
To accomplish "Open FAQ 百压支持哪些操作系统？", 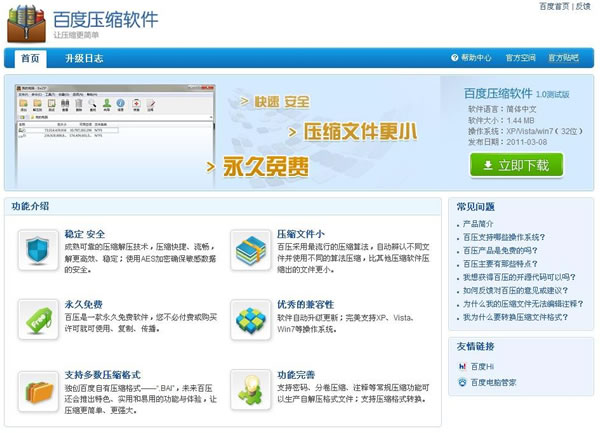I will (x=504, y=237).
